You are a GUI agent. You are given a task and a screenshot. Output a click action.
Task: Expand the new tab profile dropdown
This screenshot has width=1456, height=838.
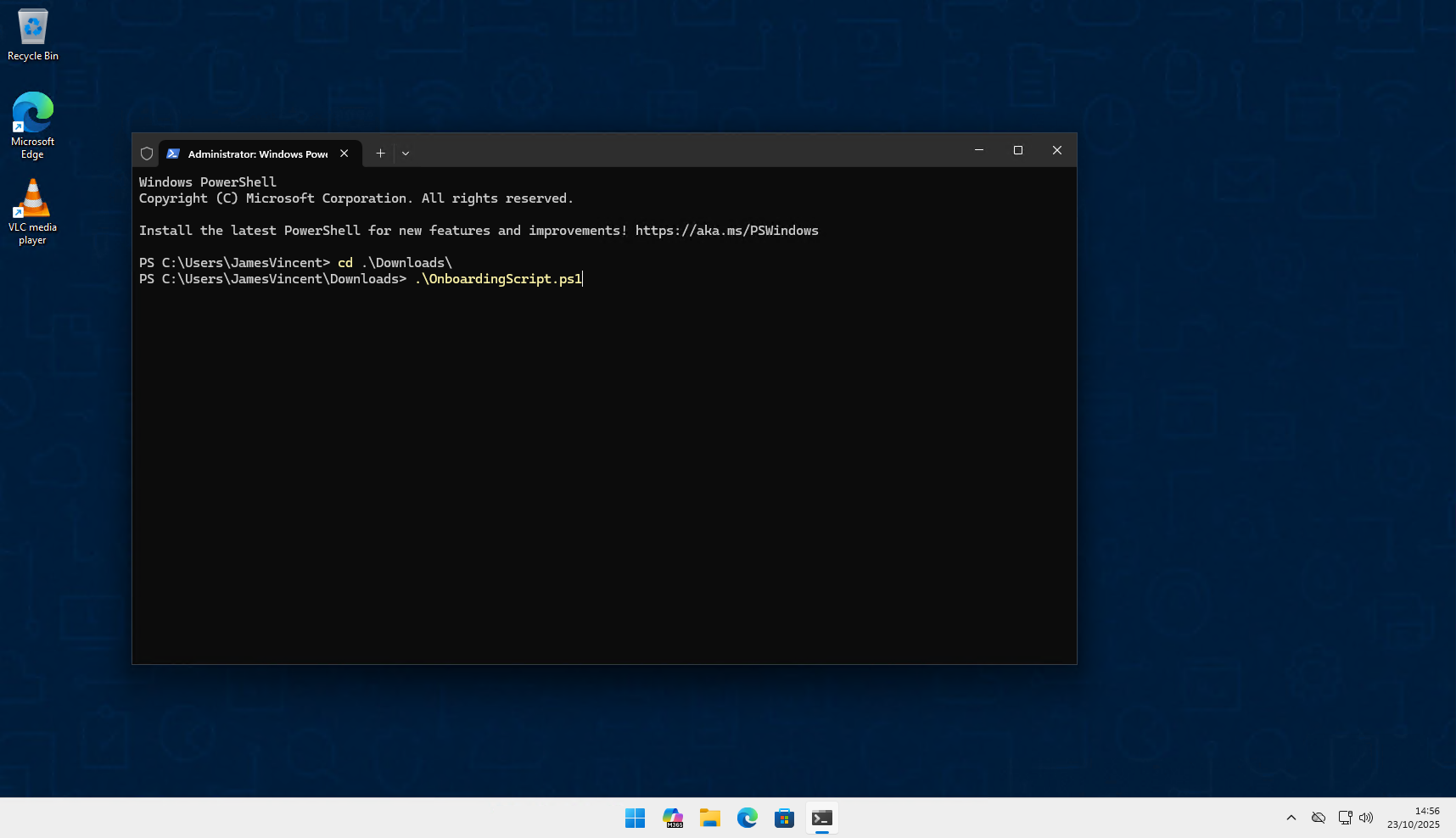coord(406,154)
